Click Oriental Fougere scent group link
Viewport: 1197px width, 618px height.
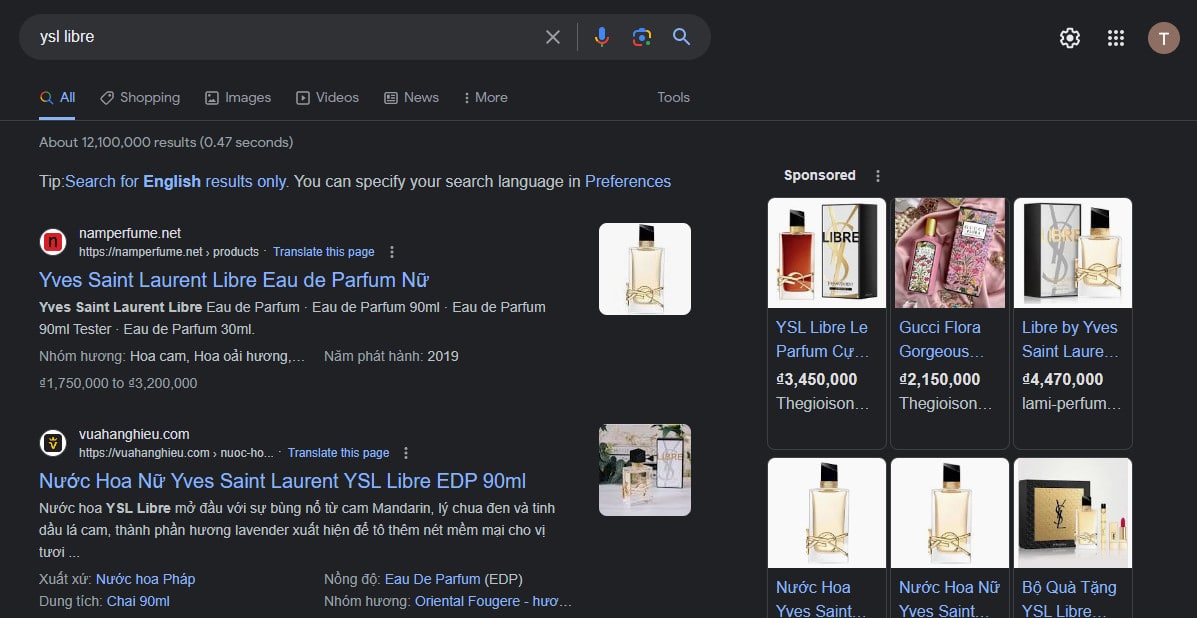(493, 601)
